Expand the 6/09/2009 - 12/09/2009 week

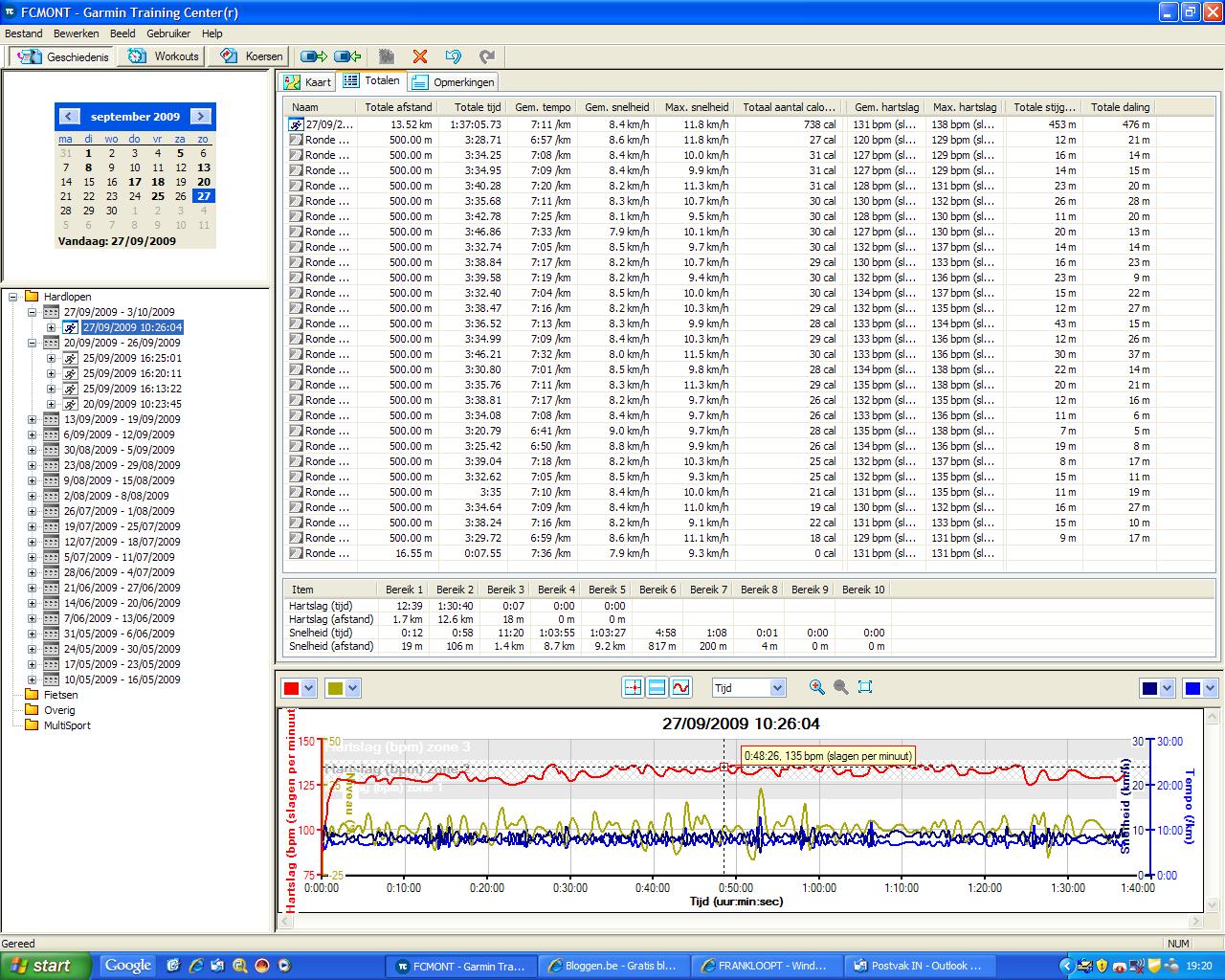point(32,434)
